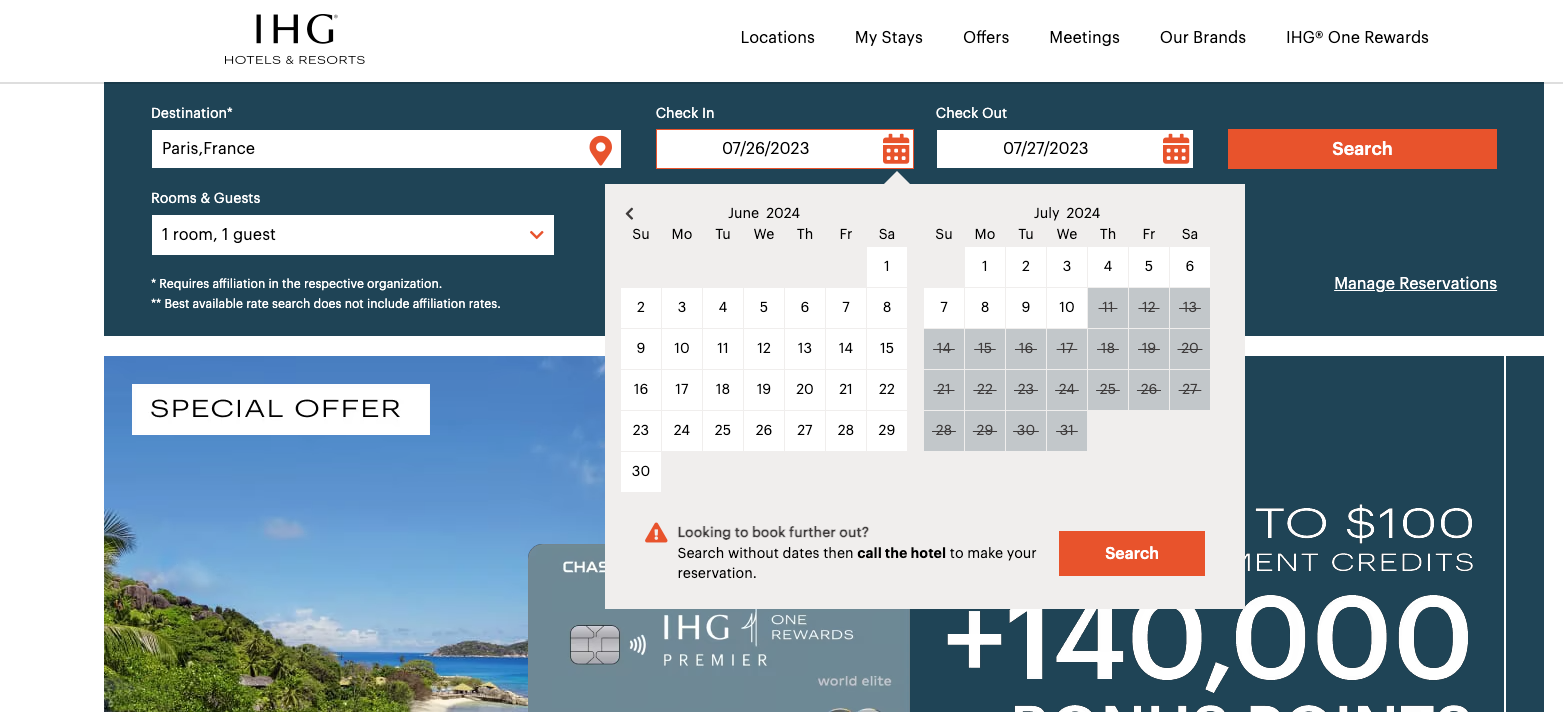Expand the Rooms & Guests dropdown
Image resolution: width=1563 pixels, height=724 pixels.
pos(352,235)
